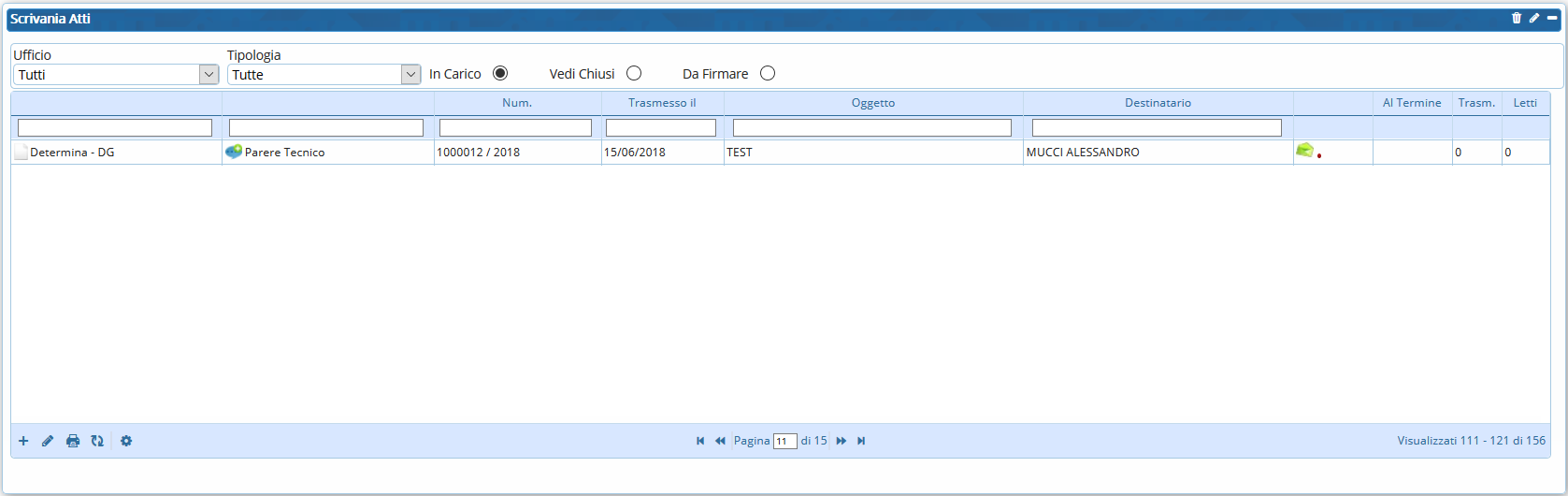Sort by the Trasmesso il column header
The width and height of the screenshot is (1568, 496).
coord(662,103)
